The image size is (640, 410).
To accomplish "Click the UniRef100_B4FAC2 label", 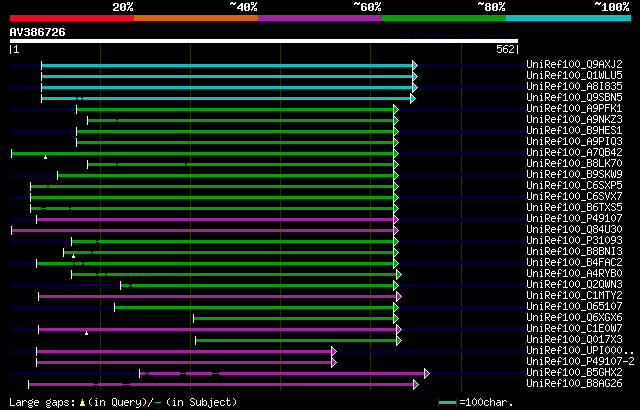I will (574, 263).
